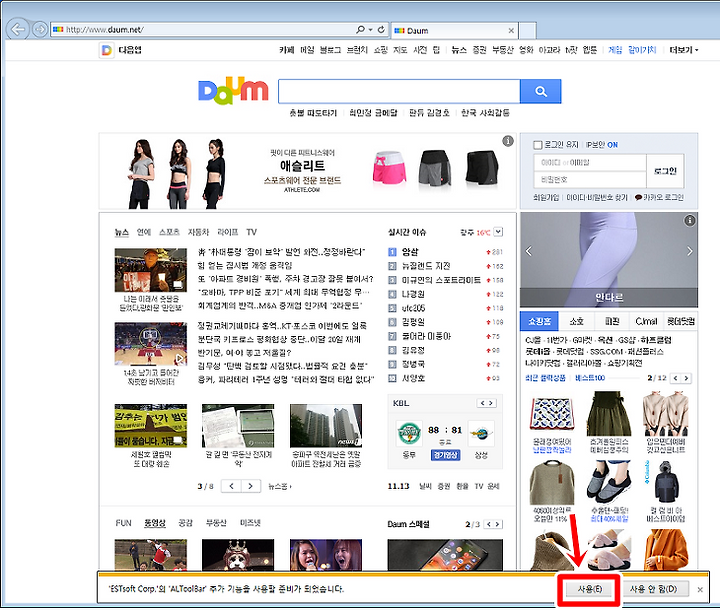
Task: Click the http://www.daum.net/ address field
Action: [204, 29]
